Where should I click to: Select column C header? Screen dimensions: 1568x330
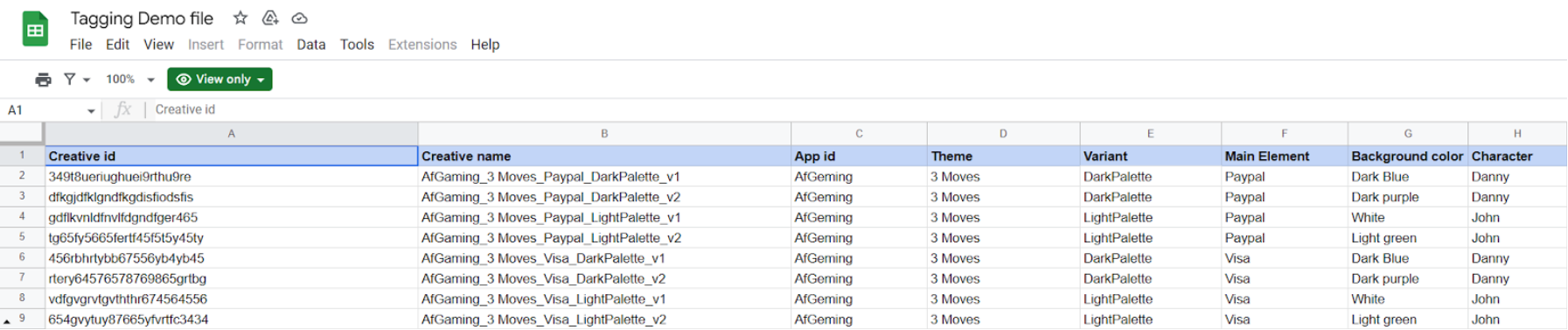point(859,134)
